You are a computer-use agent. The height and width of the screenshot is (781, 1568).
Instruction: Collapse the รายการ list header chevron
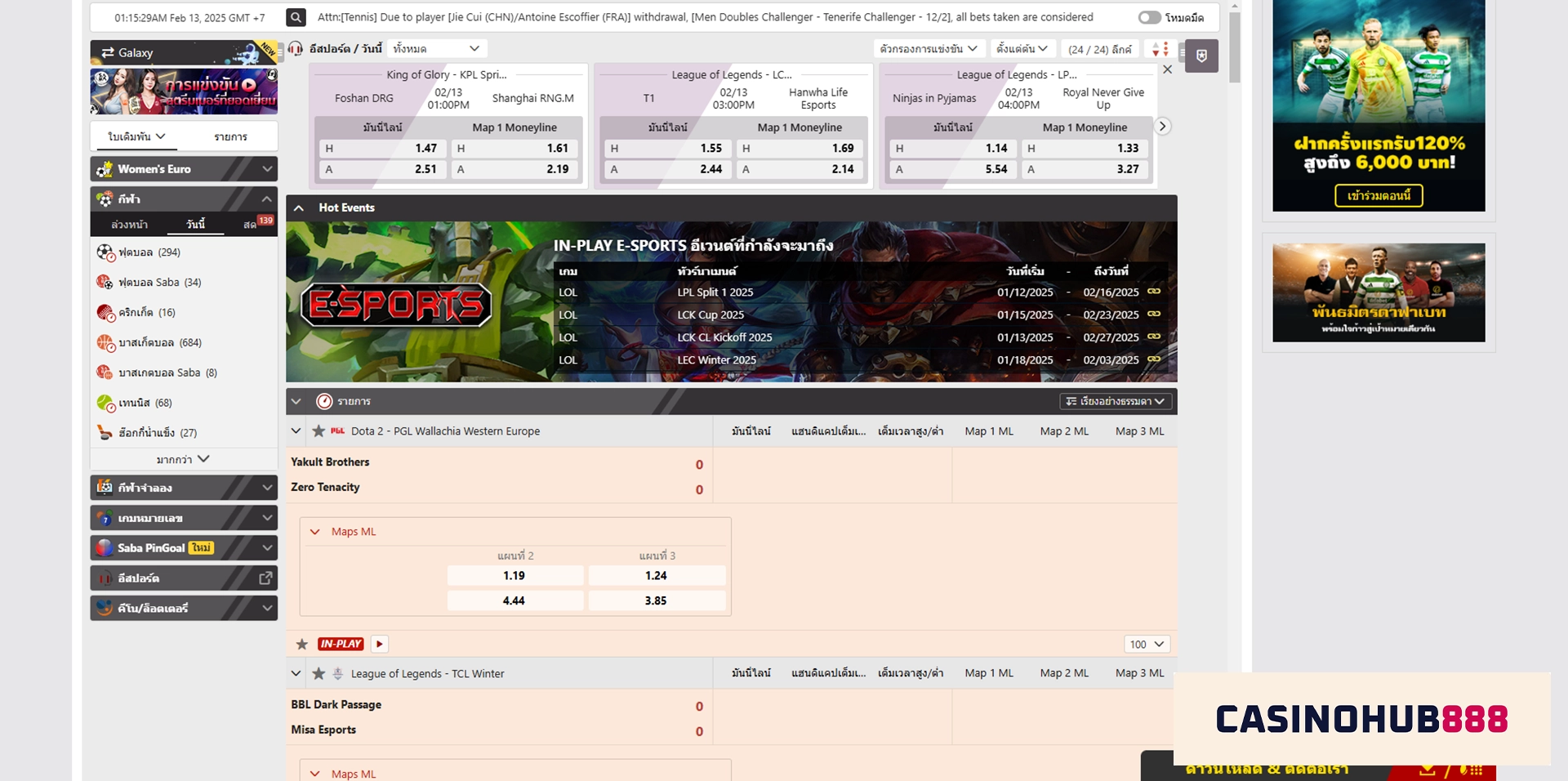pos(296,401)
